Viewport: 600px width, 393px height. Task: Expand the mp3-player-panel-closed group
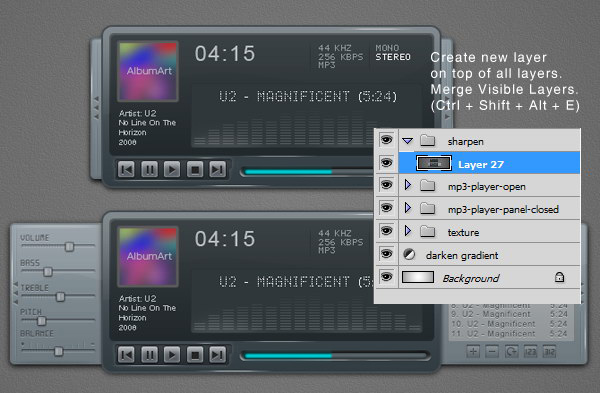coord(408,208)
